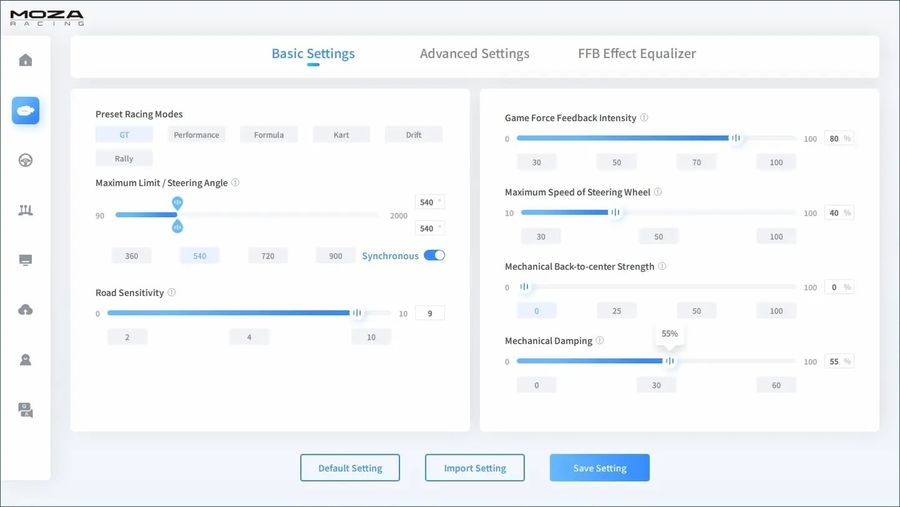This screenshot has height=507, width=900.
Task: Select the Performance preset mode
Action: tap(196, 135)
